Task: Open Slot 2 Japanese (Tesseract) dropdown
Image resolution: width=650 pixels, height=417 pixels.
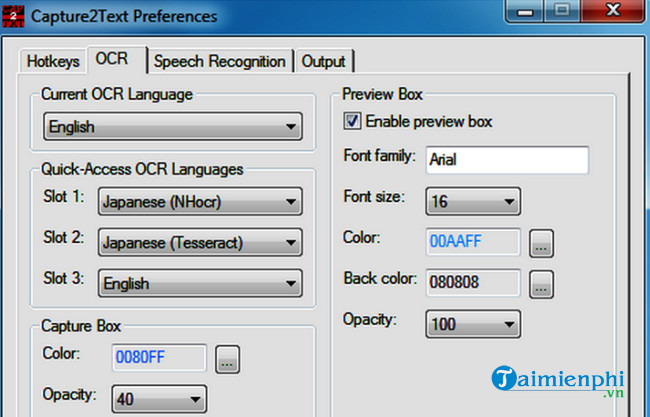Action: pyautogui.click(x=200, y=242)
